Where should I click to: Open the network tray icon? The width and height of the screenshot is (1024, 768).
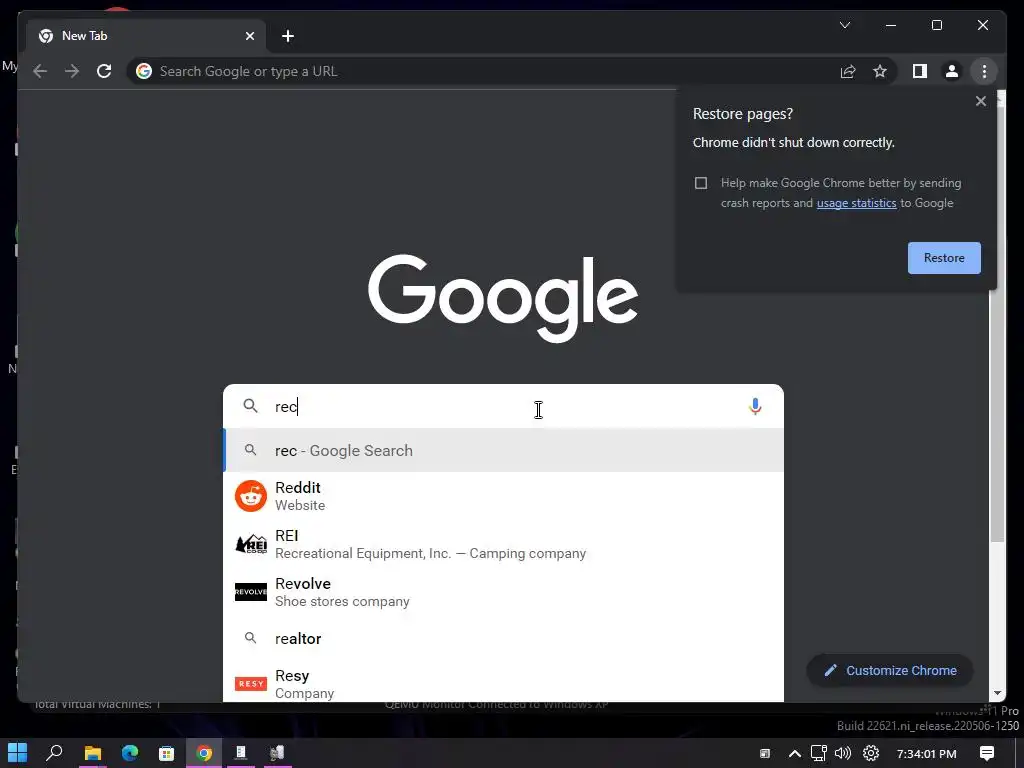[x=818, y=754]
